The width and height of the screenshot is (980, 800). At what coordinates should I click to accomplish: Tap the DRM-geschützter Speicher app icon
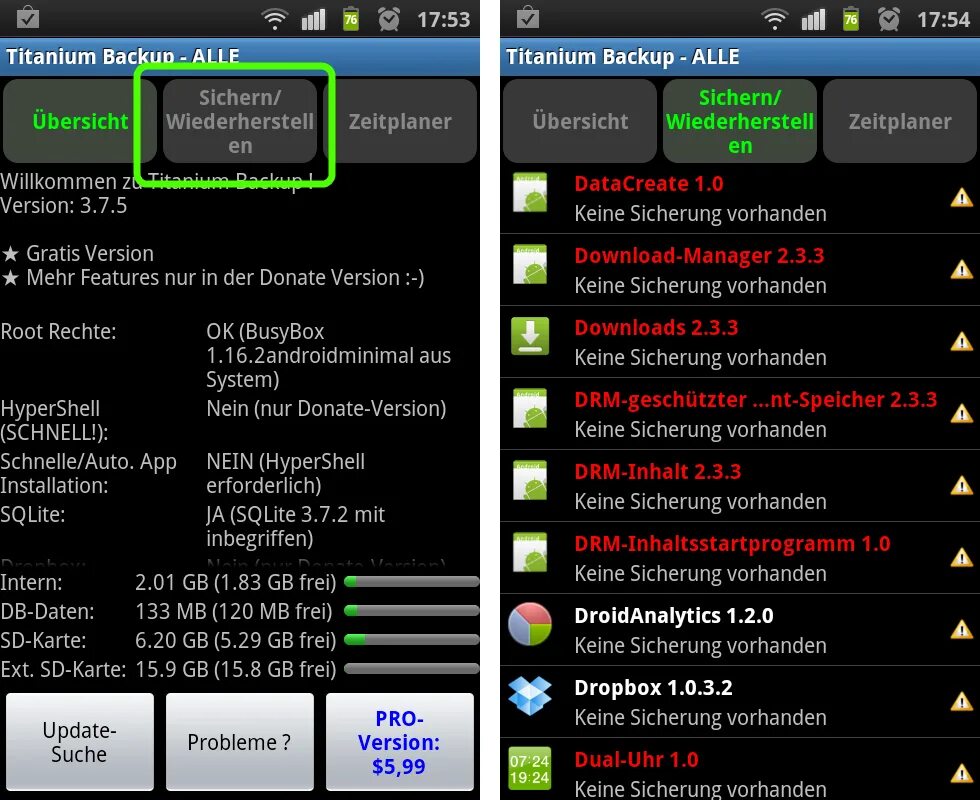click(530, 408)
